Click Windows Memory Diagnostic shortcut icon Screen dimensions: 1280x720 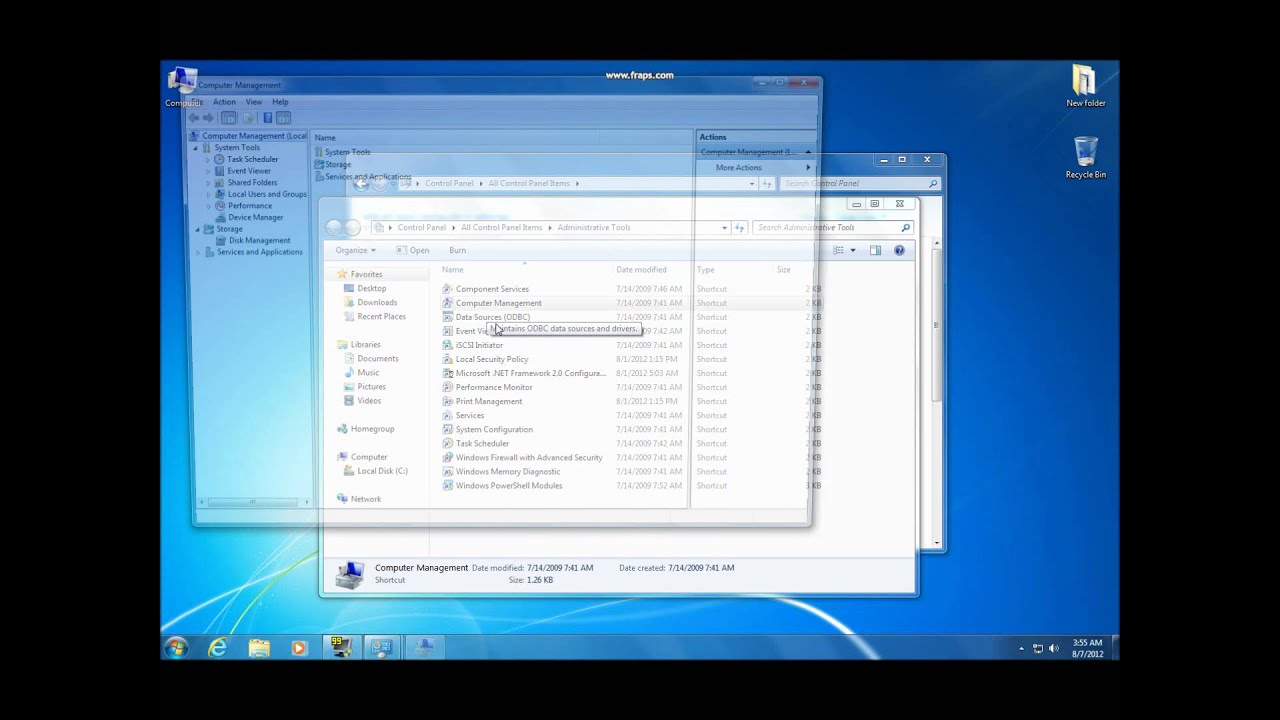point(447,471)
